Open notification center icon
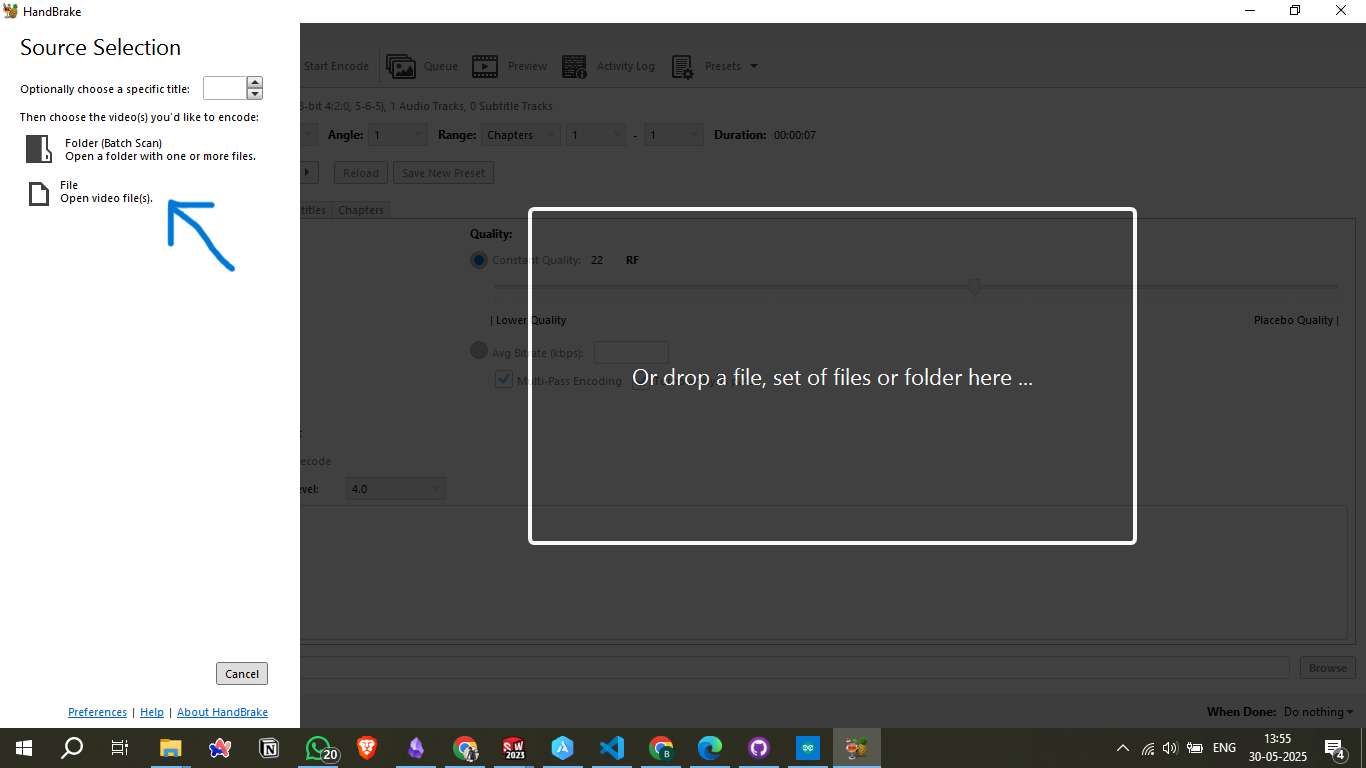 (1335, 748)
